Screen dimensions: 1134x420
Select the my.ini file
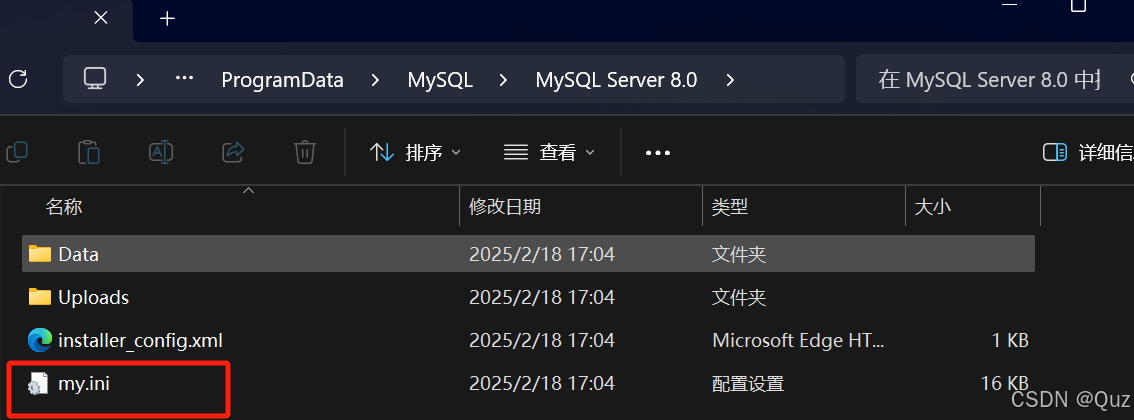(x=84, y=384)
